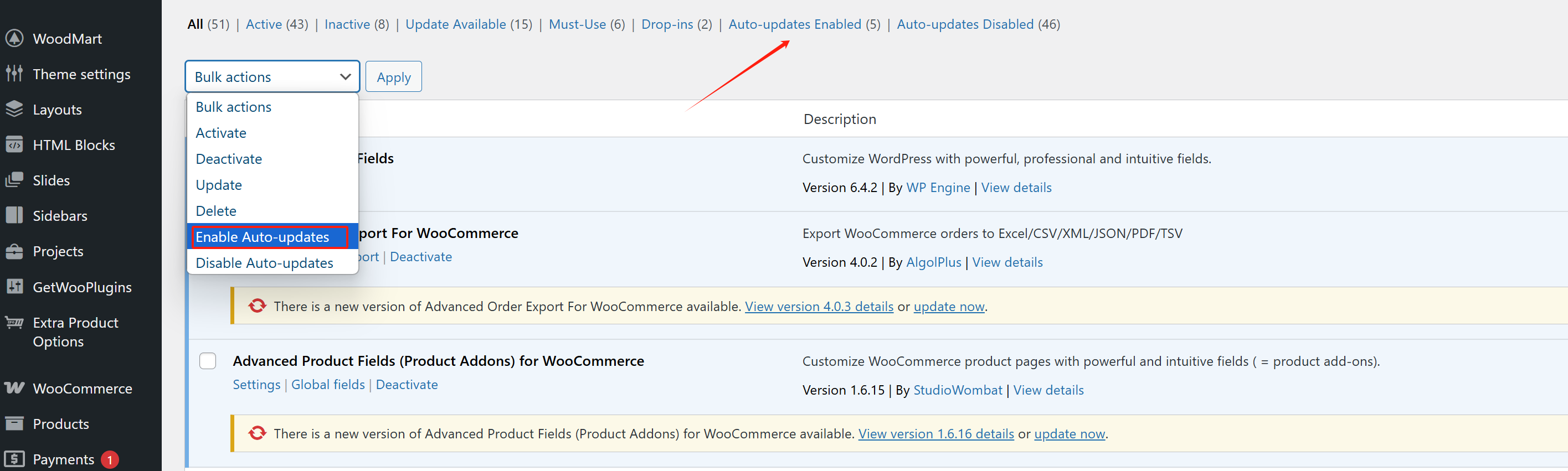Check the Advanced Product Fields plugin checkbox
Viewport: 1568px width, 471px height.
[x=208, y=361]
